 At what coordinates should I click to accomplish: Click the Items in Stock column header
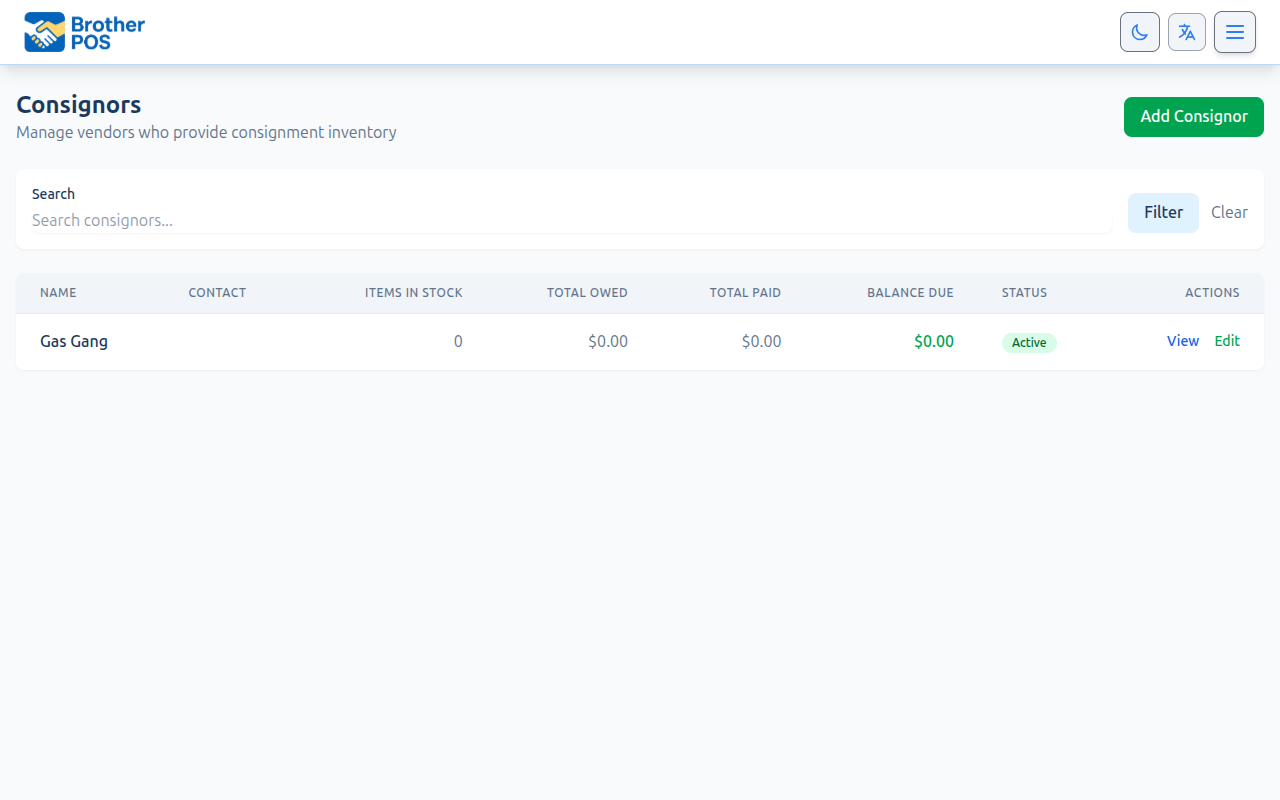point(413,293)
